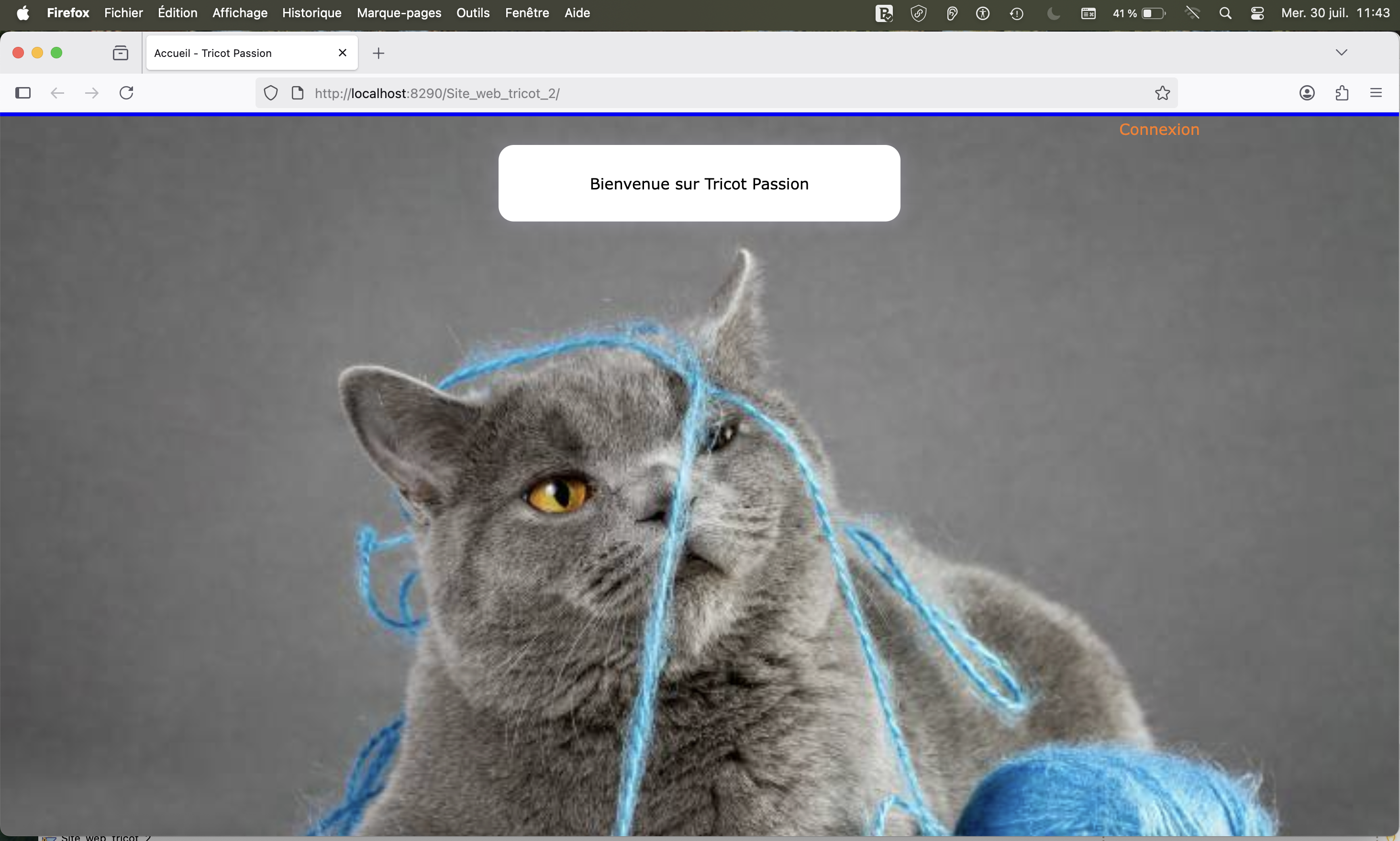The height and width of the screenshot is (841, 1400).
Task: Open Spotlight search from the menu bar
Action: pyautogui.click(x=1225, y=12)
